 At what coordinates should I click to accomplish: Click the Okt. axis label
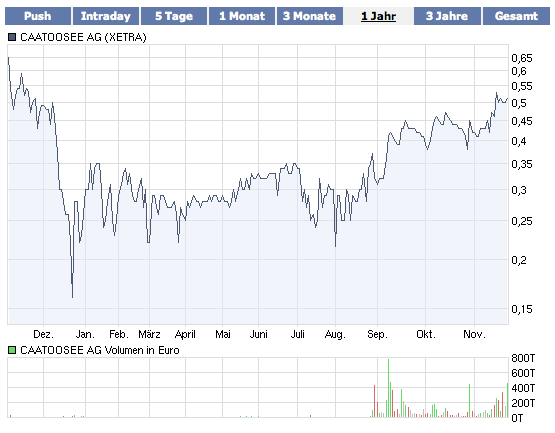(425, 334)
